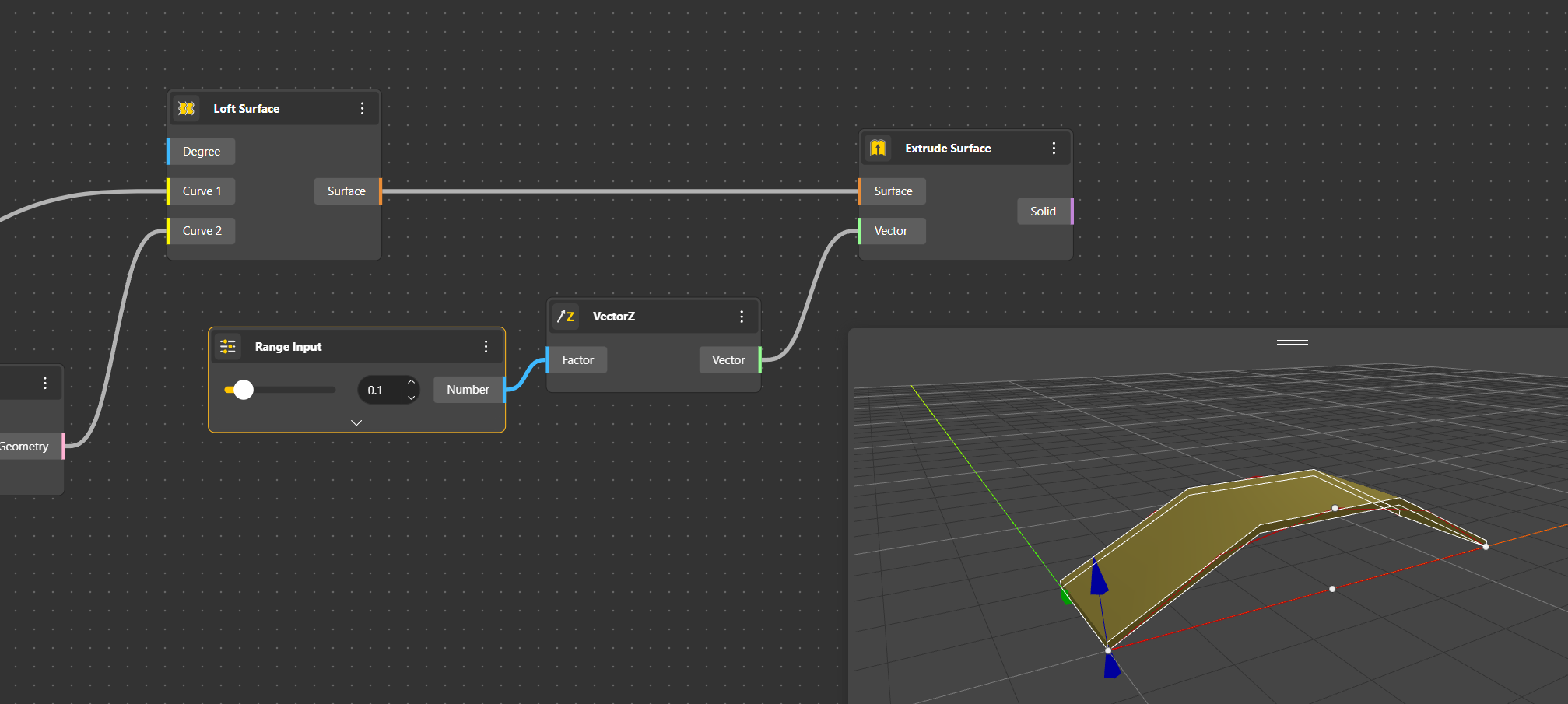Select the Curve 1 input port
The height and width of the screenshot is (704, 1568).
(x=201, y=191)
